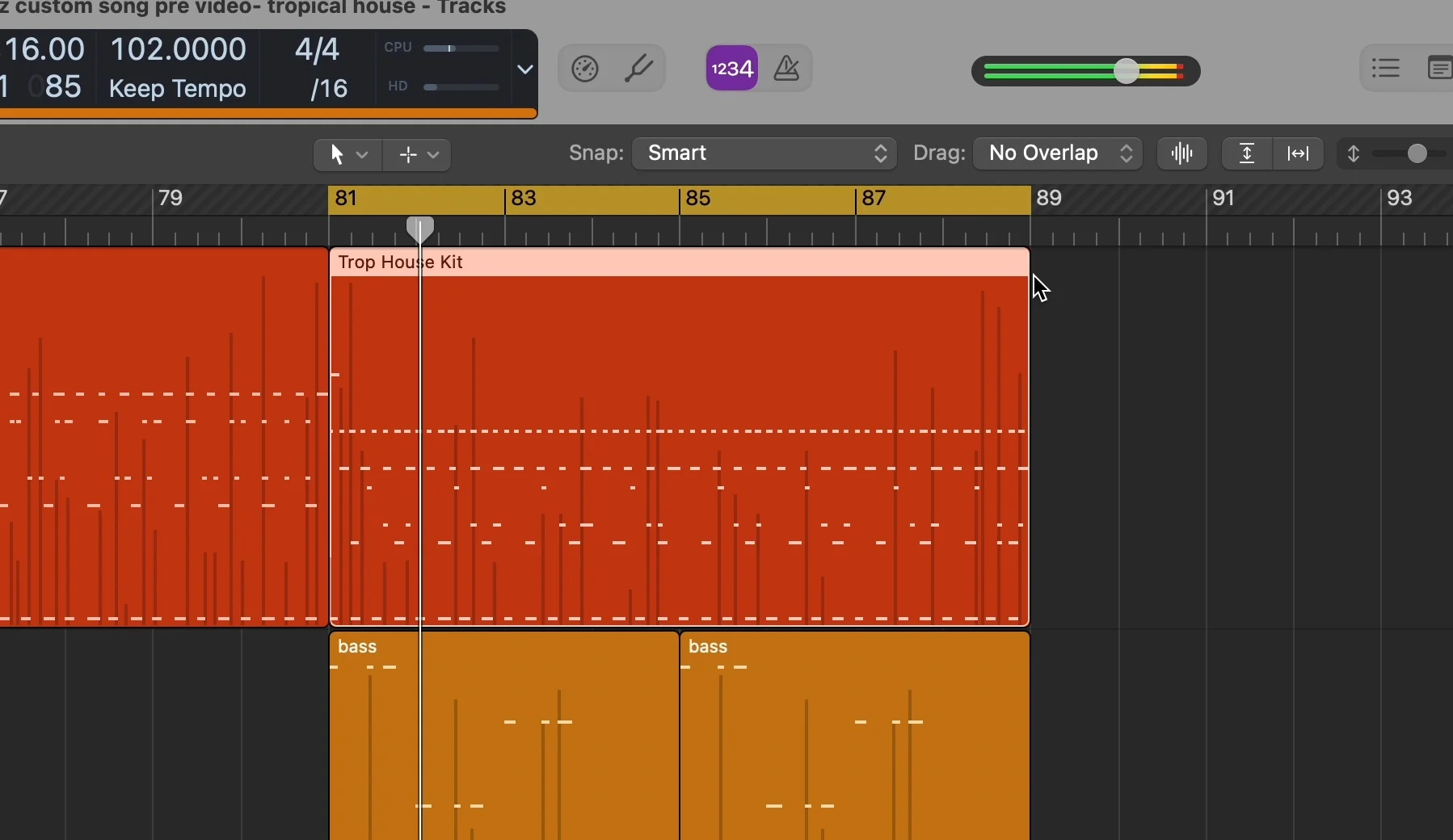The height and width of the screenshot is (840, 1453).
Task: Click the tempo tap metronome icon
Action: 585,68
